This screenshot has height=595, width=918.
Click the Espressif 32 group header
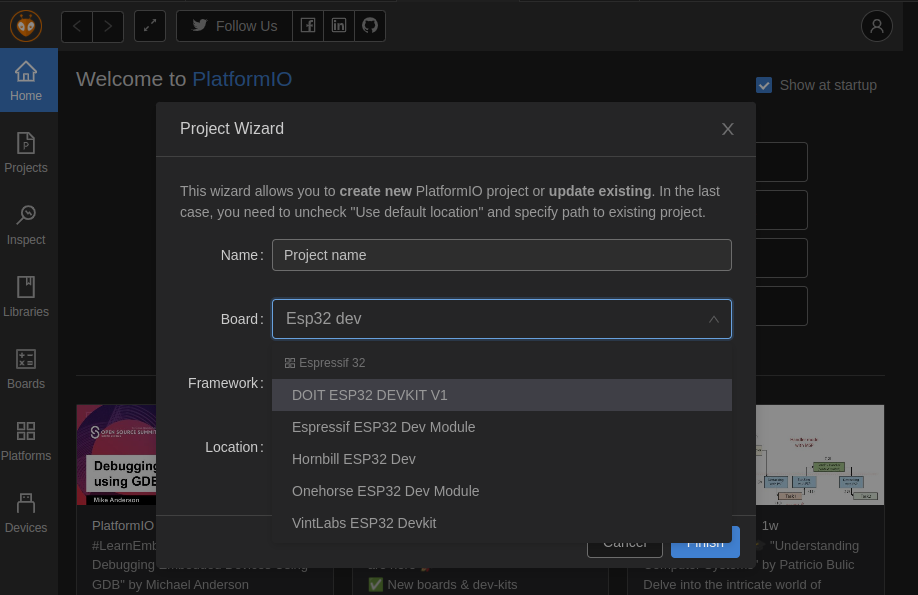coord(325,363)
